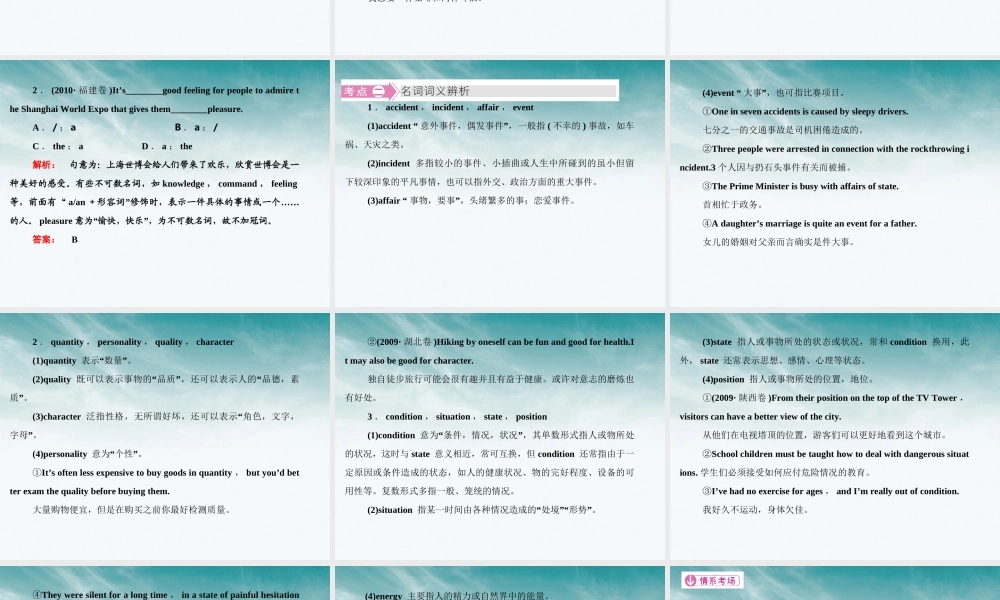Click 'School children must be taught' sentence

pyautogui.click(x=825, y=463)
